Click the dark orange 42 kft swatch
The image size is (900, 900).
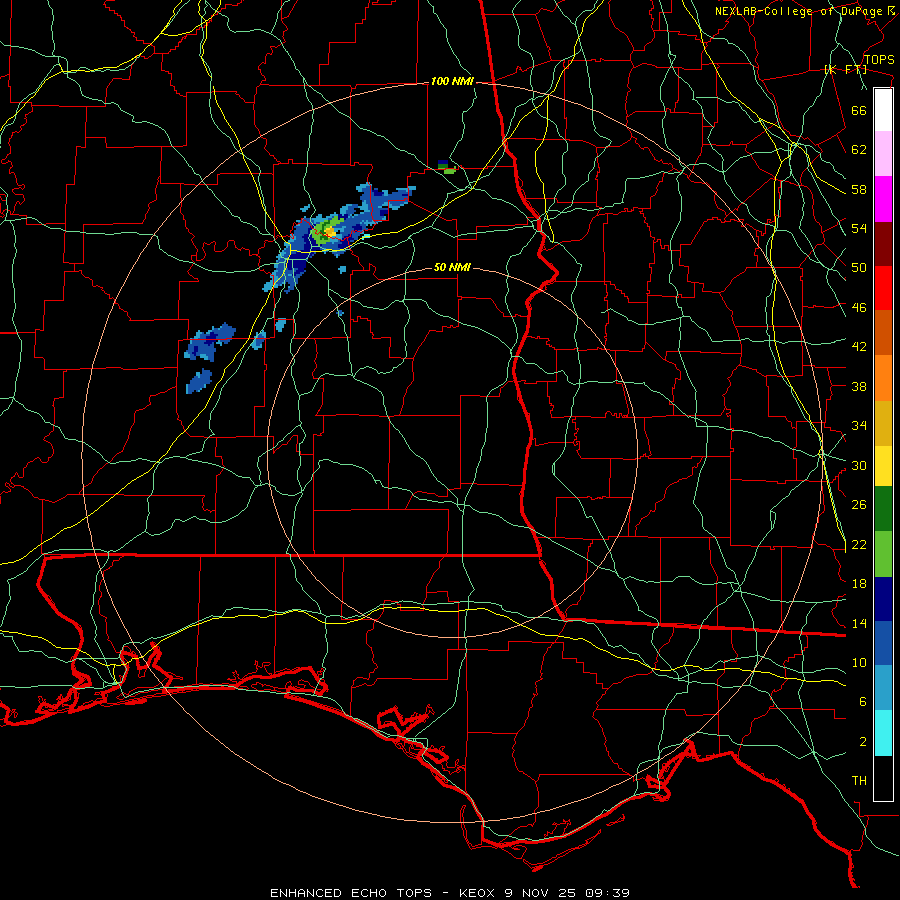883,332
